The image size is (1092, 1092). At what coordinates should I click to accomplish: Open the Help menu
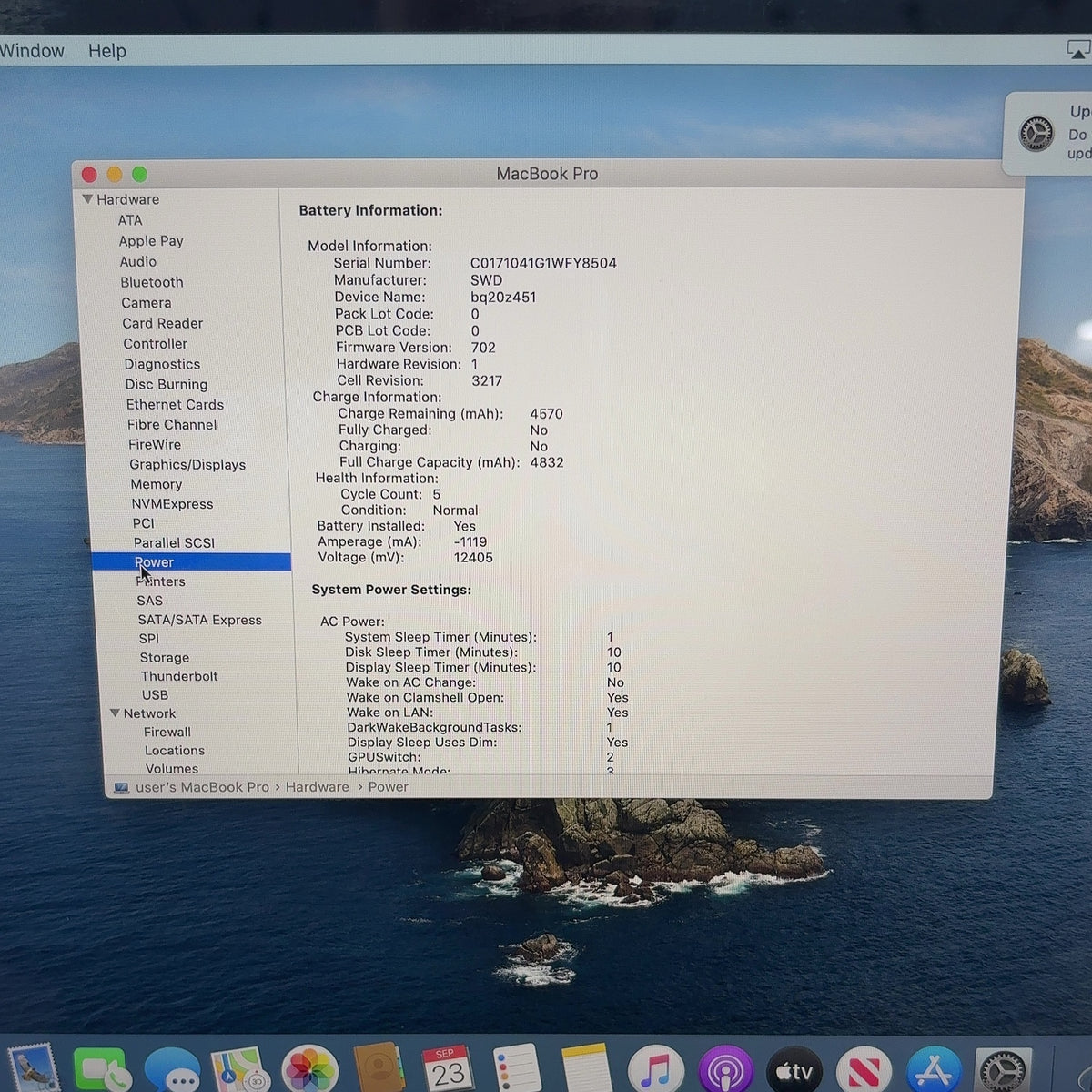tap(106, 51)
